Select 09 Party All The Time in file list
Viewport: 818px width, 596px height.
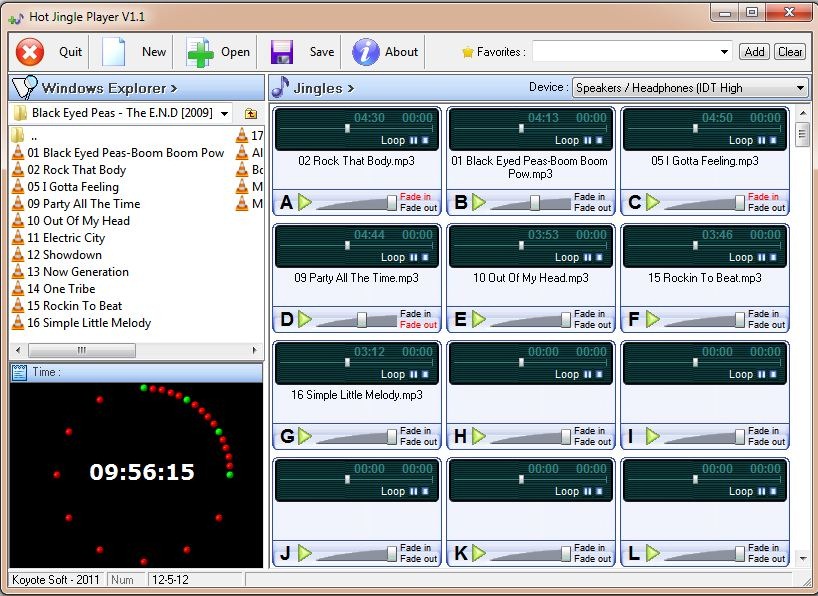pos(84,204)
